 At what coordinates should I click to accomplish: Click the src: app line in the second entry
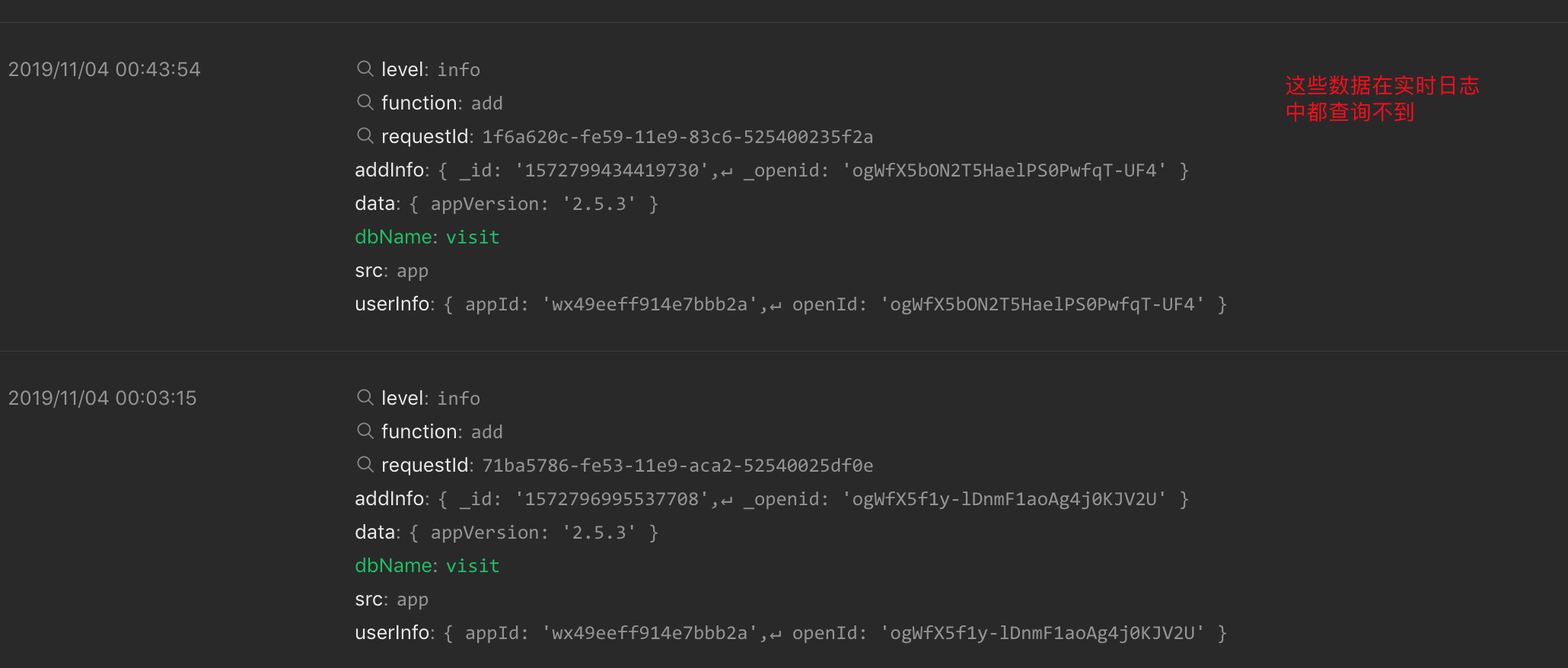pos(391,600)
